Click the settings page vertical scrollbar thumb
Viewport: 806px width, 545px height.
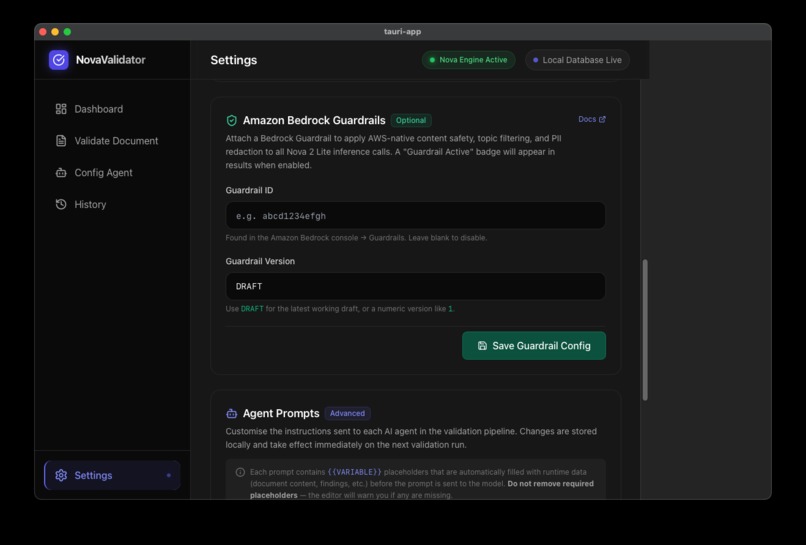[x=645, y=330]
